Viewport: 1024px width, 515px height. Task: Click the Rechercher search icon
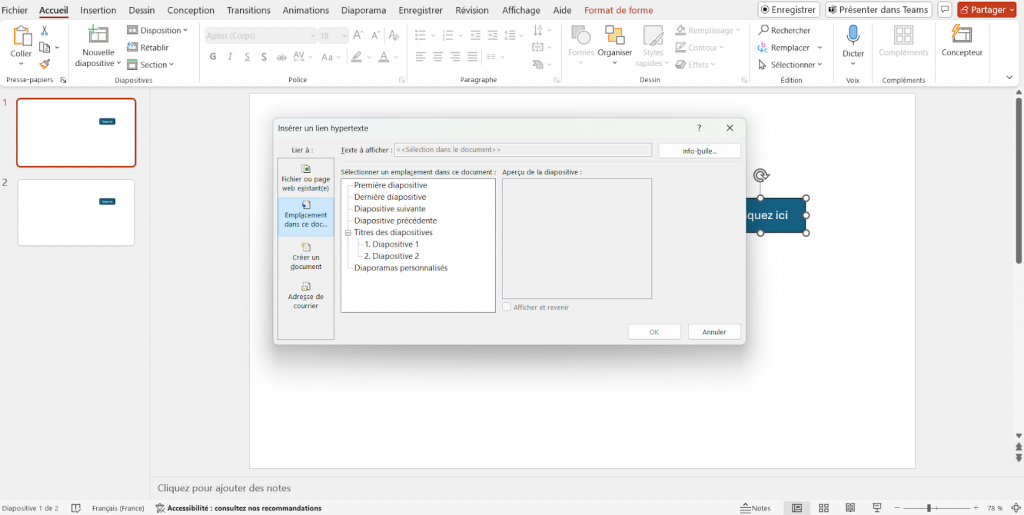tap(763, 30)
